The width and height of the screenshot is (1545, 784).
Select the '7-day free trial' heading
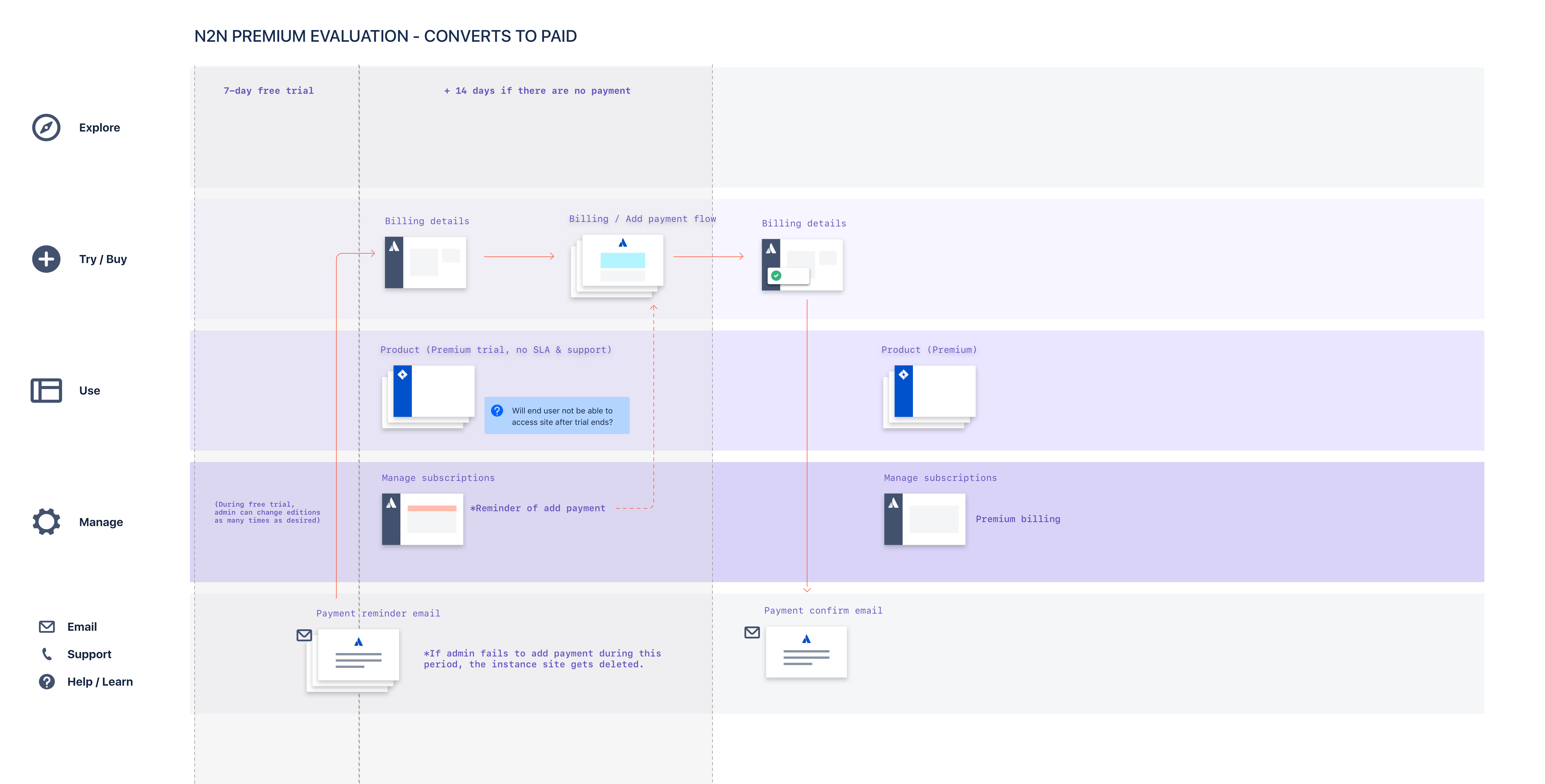pos(269,91)
